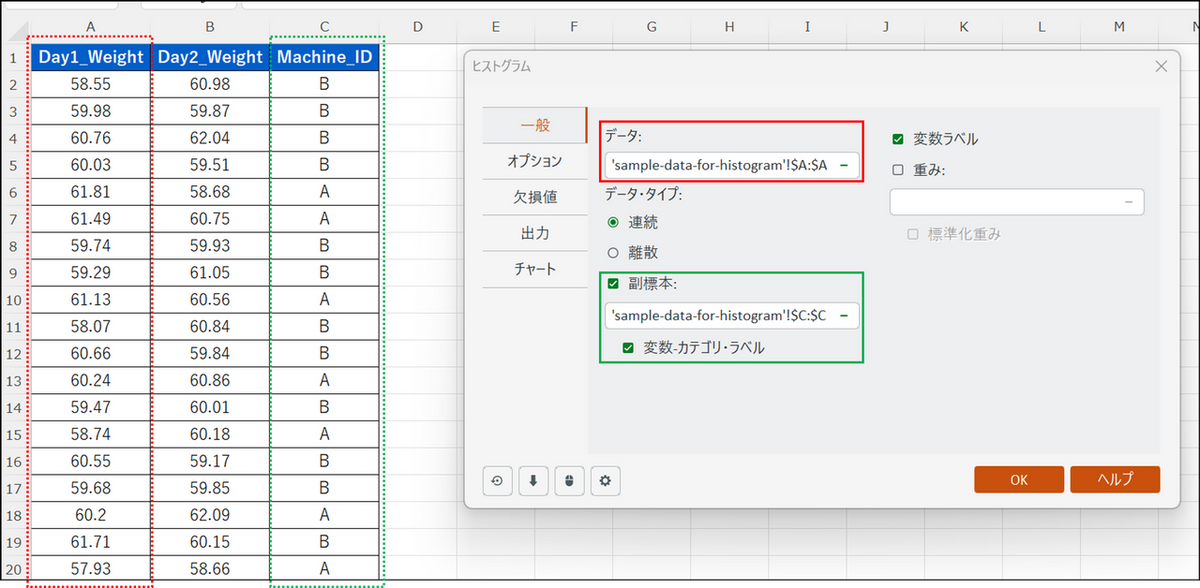Close the ヒストグラム dialog with the X
The height and width of the screenshot is (588, 1200).
point(1161,66)
